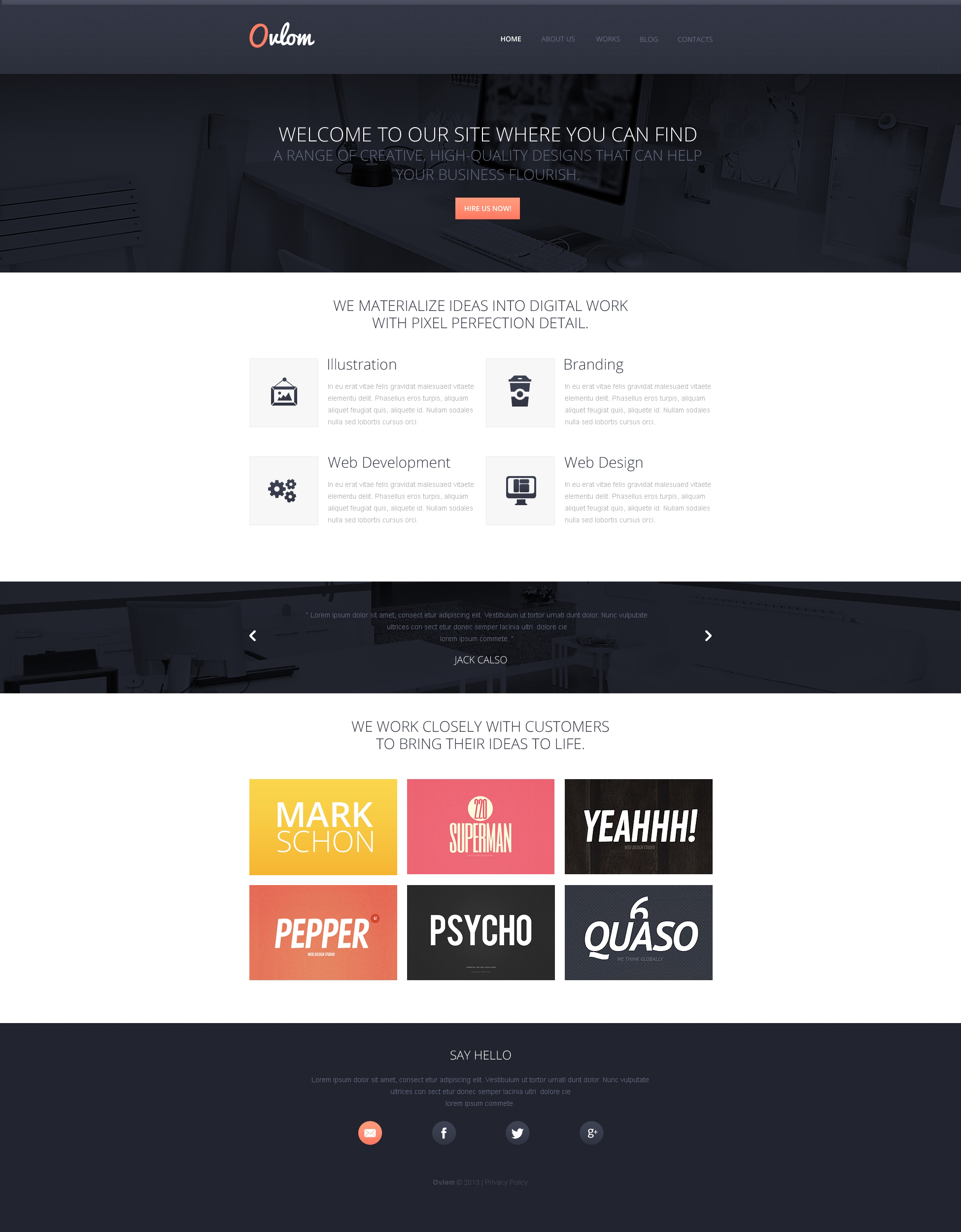Click the Web Design monitor icon

click(521, 491)
